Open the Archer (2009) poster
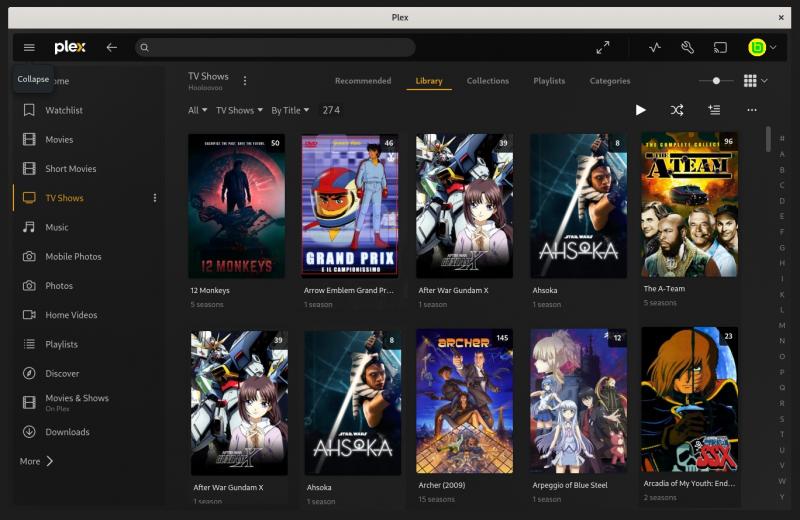Screen dimensions: 800x520 [464, 401]
